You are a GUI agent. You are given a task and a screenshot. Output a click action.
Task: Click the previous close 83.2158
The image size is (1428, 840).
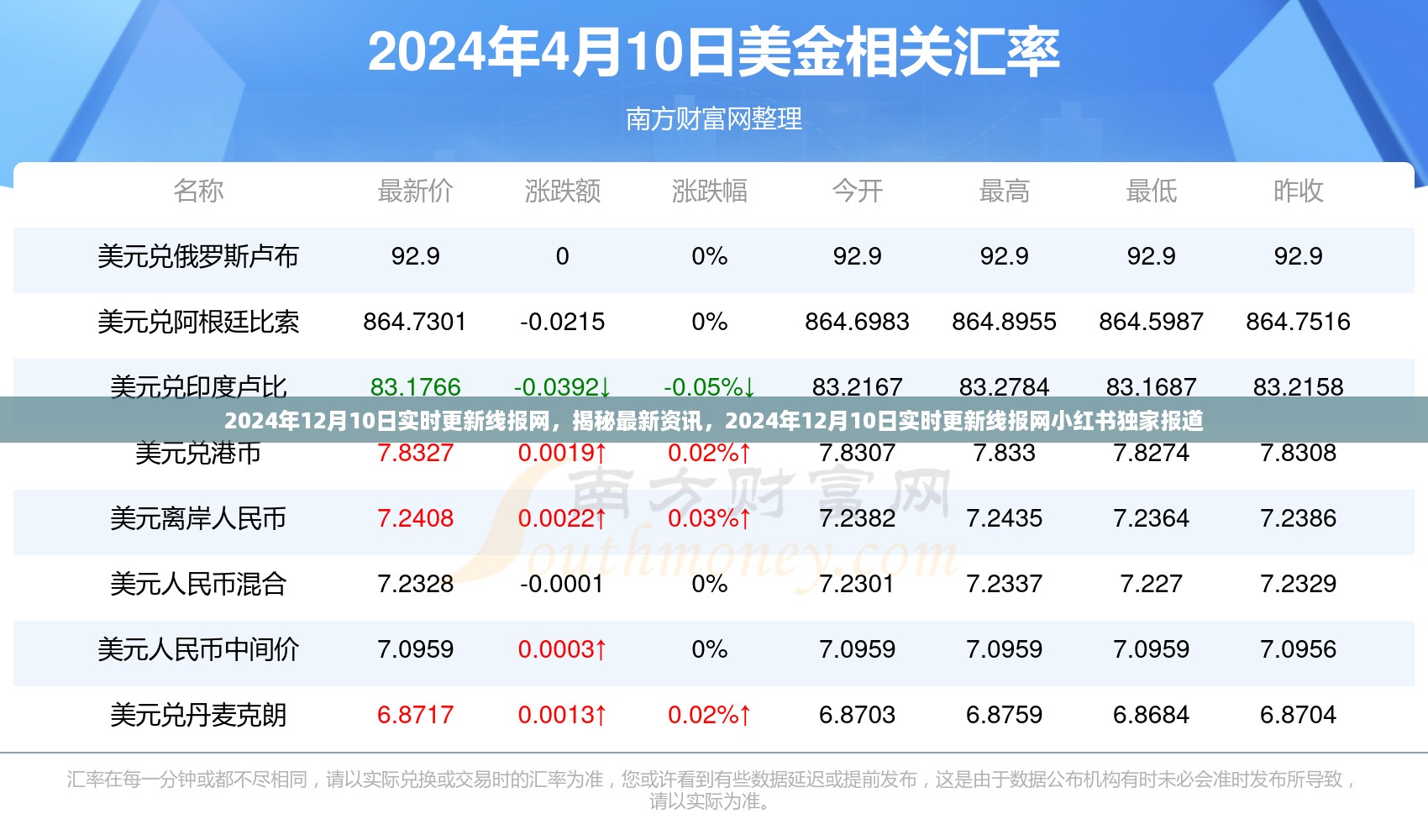point(1299,386)
